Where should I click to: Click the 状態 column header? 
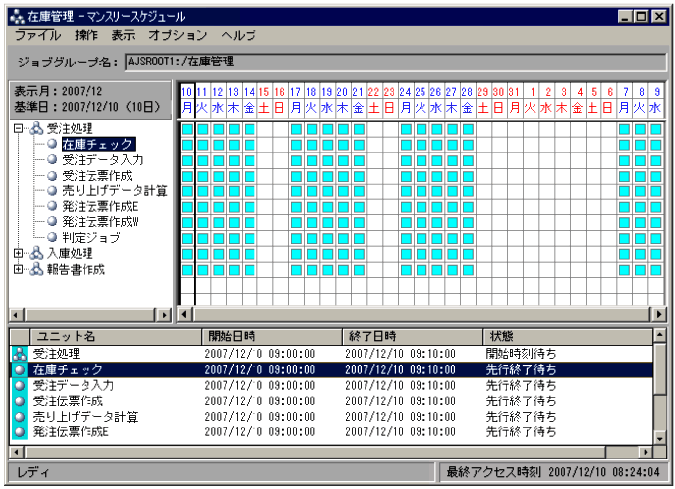coord(568,336)
